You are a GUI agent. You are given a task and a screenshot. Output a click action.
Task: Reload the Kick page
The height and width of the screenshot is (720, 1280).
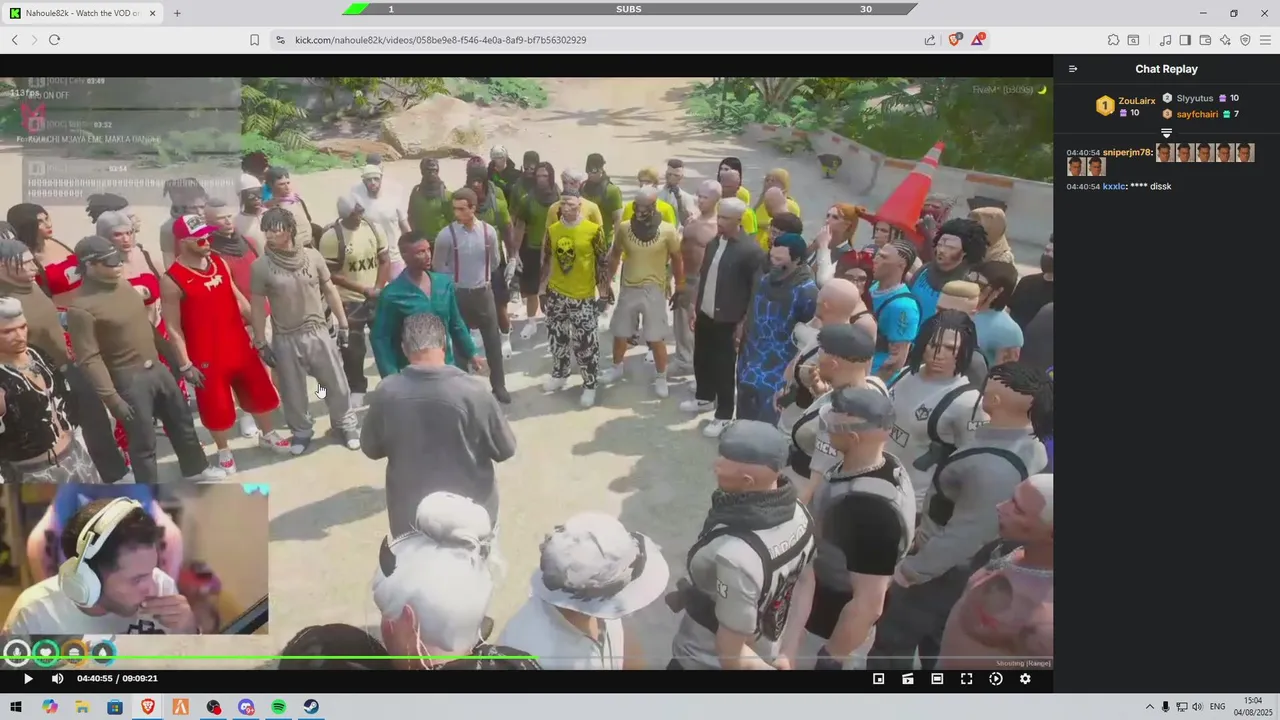point(54,40)
